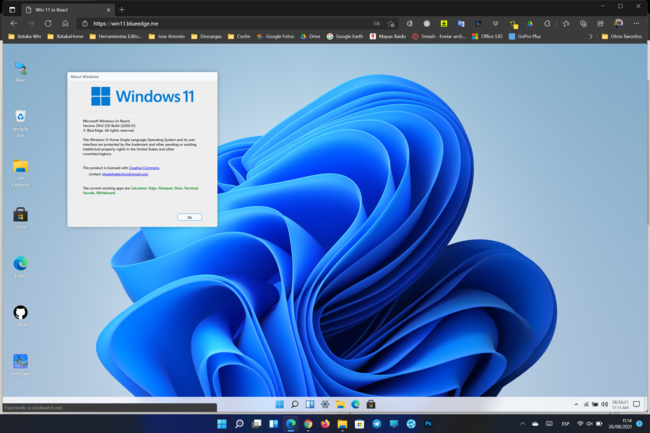Go to the browser home page
The image size is (650, 433).
(x=65, y=24)
